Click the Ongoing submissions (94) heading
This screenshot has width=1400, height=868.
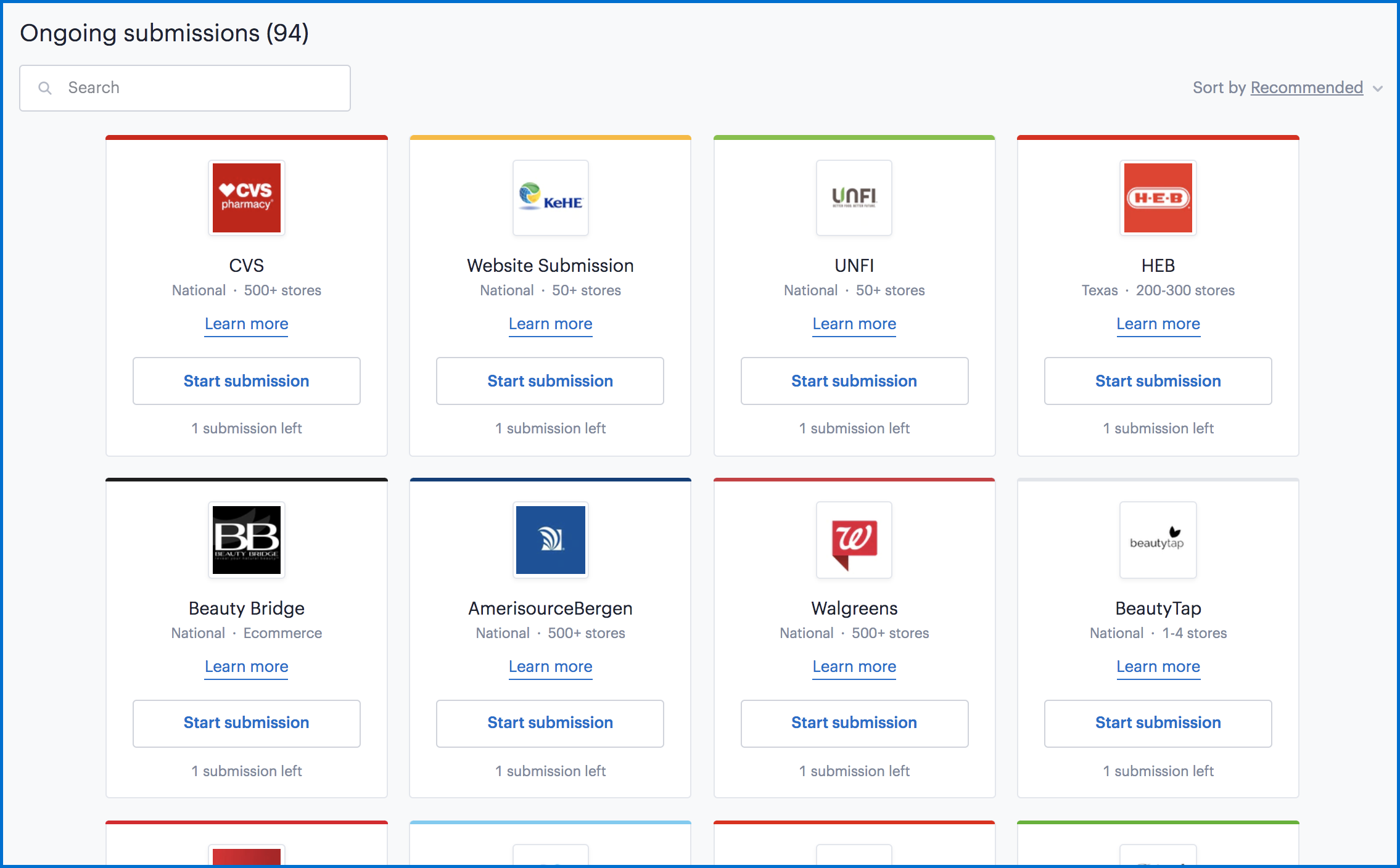pos(165,33)
